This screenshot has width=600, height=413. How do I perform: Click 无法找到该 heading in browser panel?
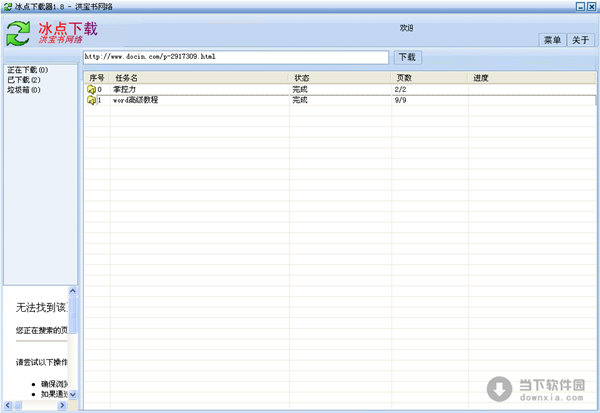(41, 307)
